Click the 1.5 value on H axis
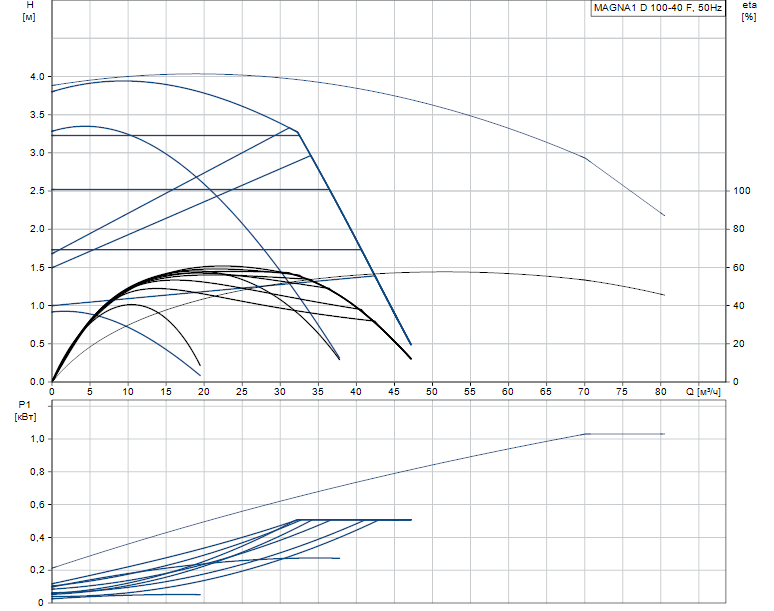The height and width of the screenshot is (611, 774). click(37, 267)
